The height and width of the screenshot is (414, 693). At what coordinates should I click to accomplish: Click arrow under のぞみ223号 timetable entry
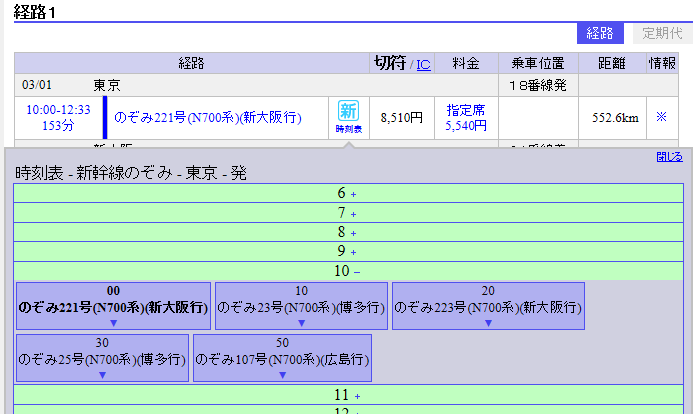click(x=488, y=323)
